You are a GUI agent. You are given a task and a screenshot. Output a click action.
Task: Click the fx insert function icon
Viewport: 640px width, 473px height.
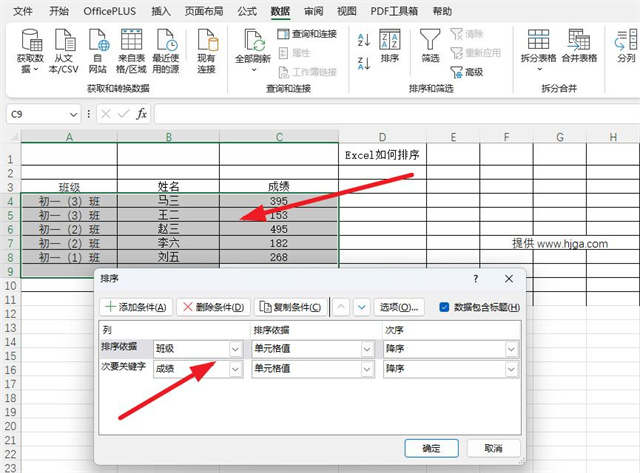point(141,114)
